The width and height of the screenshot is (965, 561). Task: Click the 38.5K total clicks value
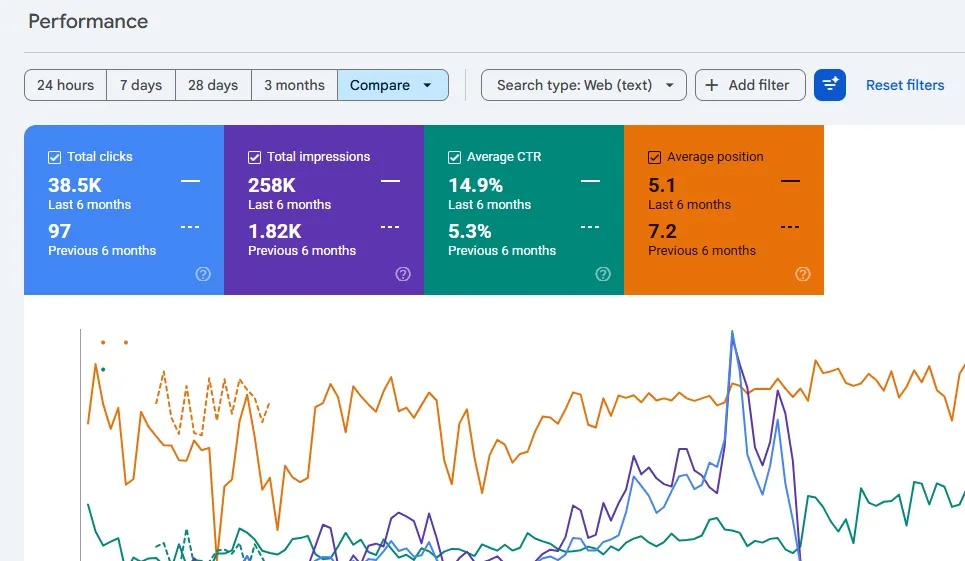tap(74, 185)
